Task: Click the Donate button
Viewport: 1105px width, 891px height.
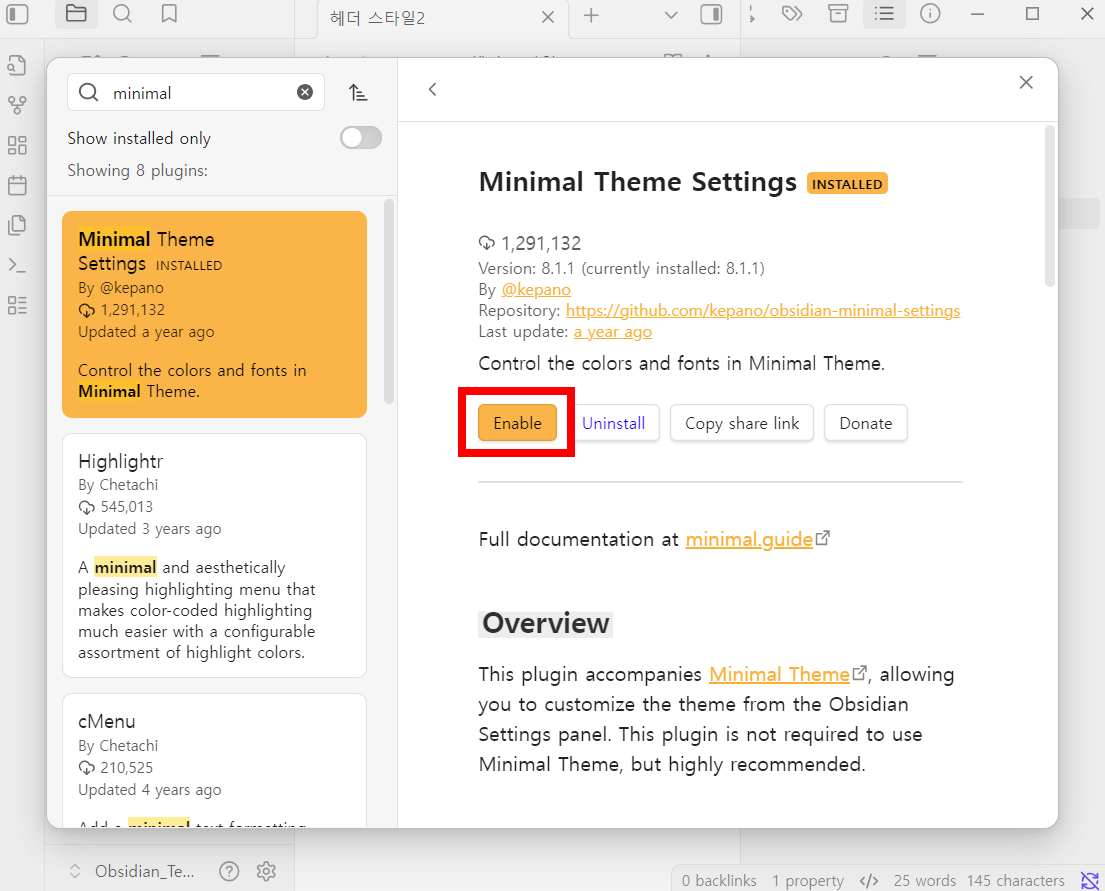Action: click(865, 423)
